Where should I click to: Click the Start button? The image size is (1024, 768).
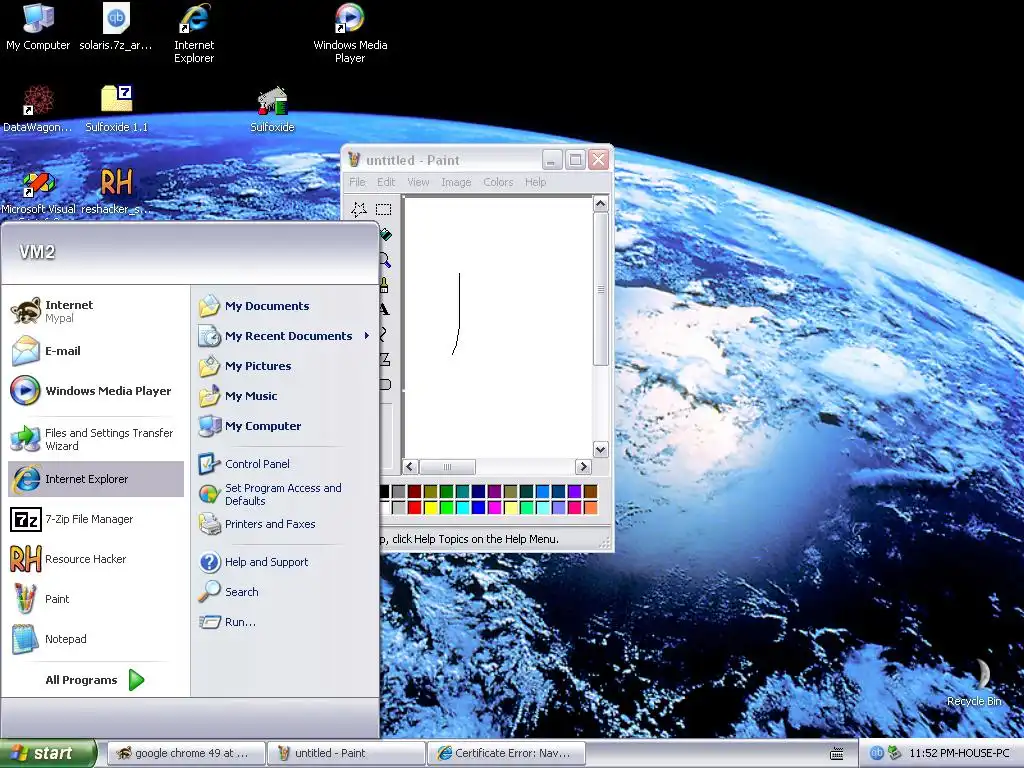47,754
